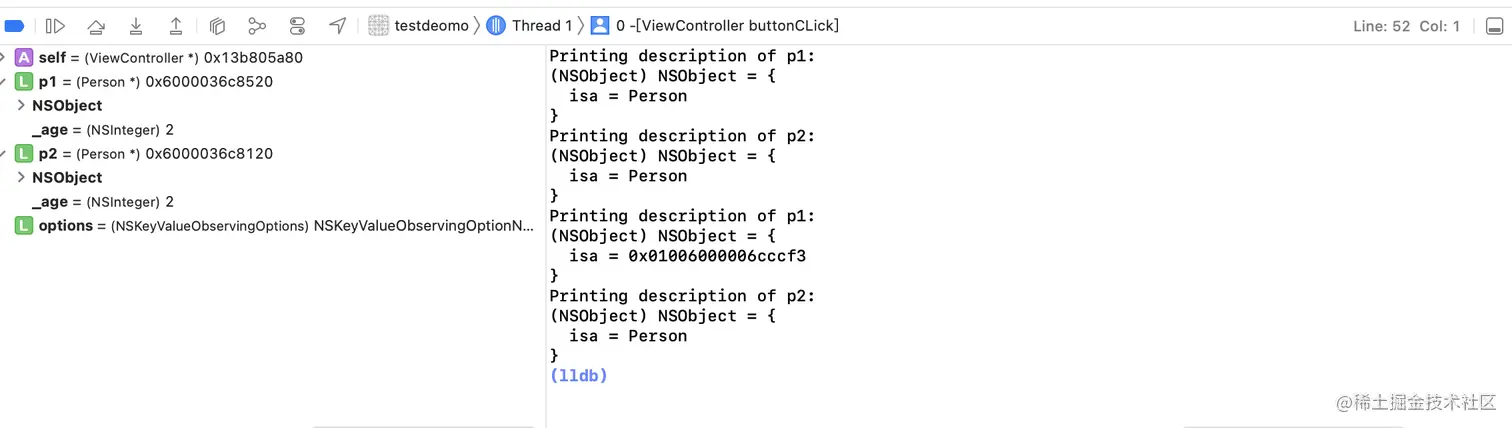Click the Step Out debug icon
This screenshot has height=428, width=1512.
tap(176, 26)
